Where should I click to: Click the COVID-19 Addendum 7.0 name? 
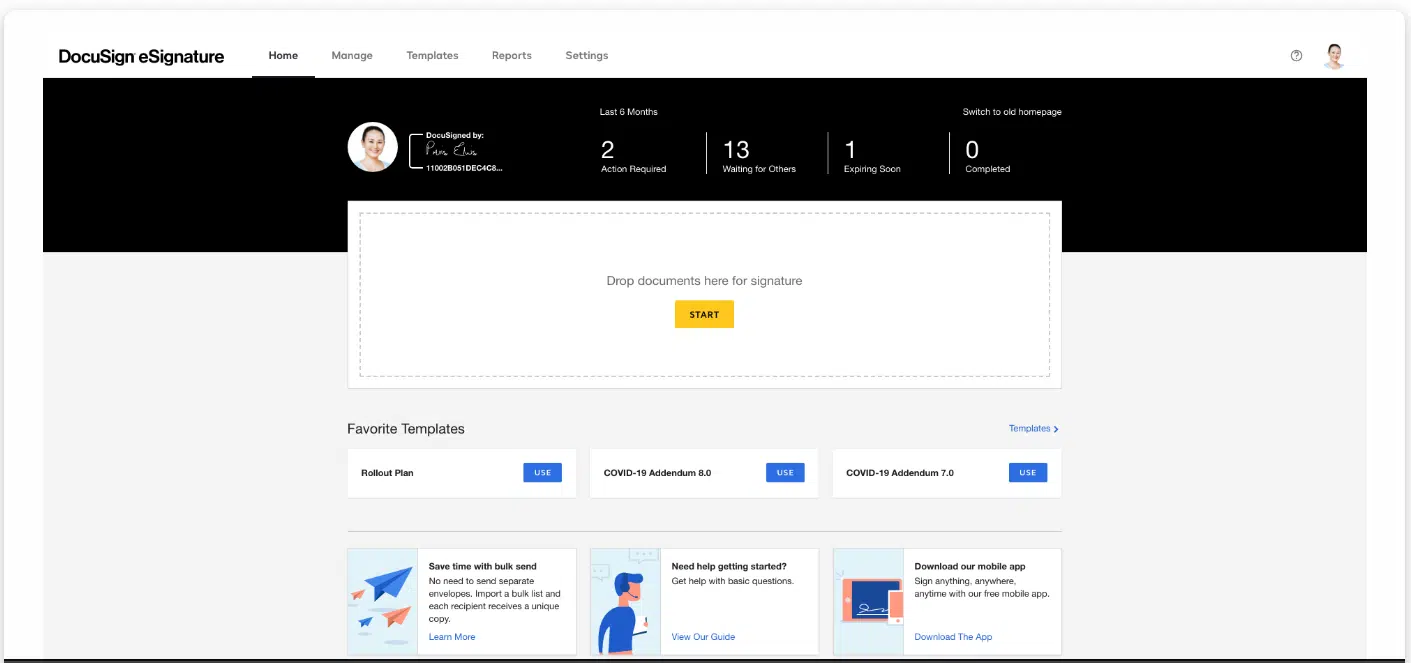[x=900, y=473]
